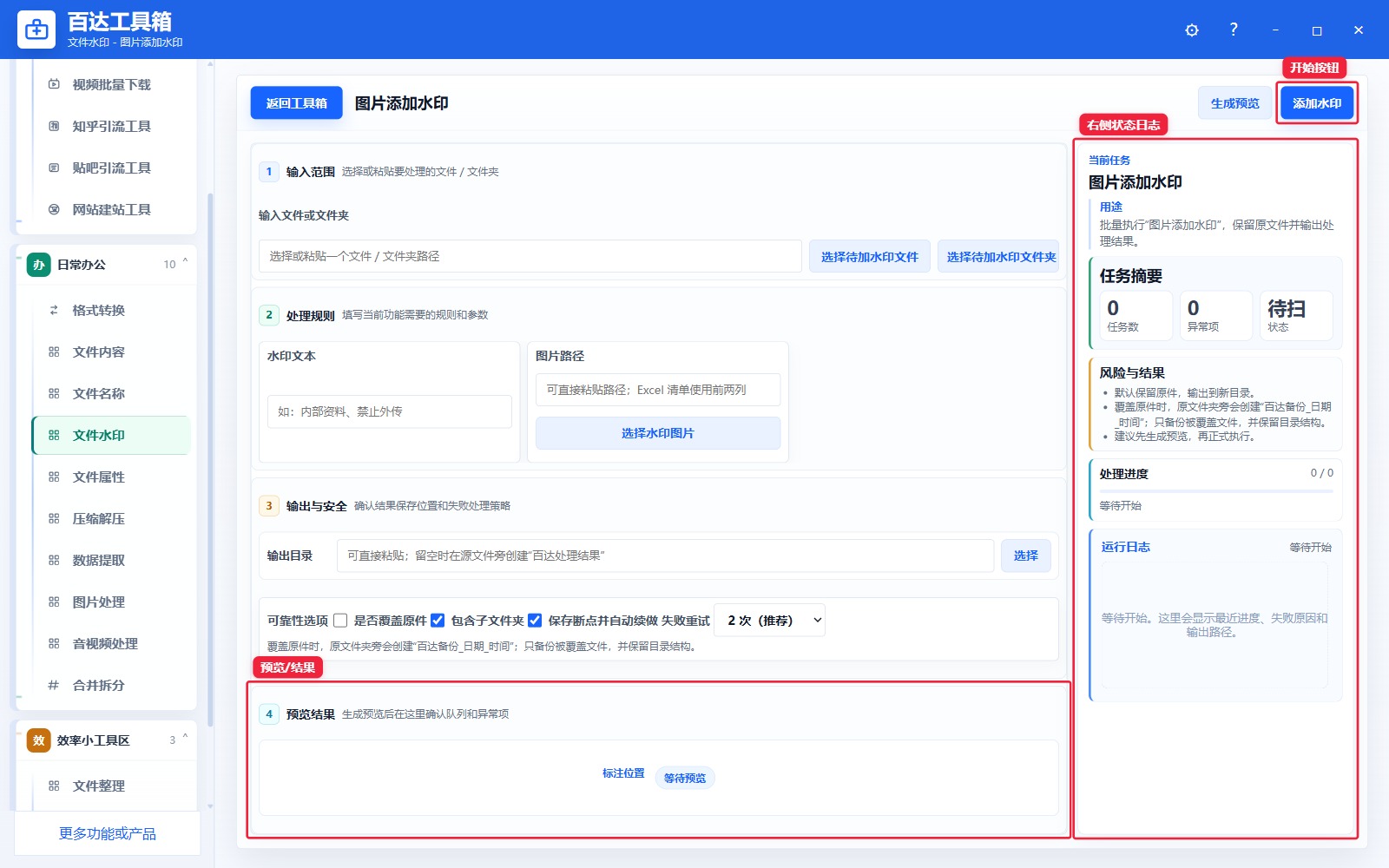Click the 百达工具箱 toolbox logo icon
This screenshot has height=868, width=1389.
(36, 30)
